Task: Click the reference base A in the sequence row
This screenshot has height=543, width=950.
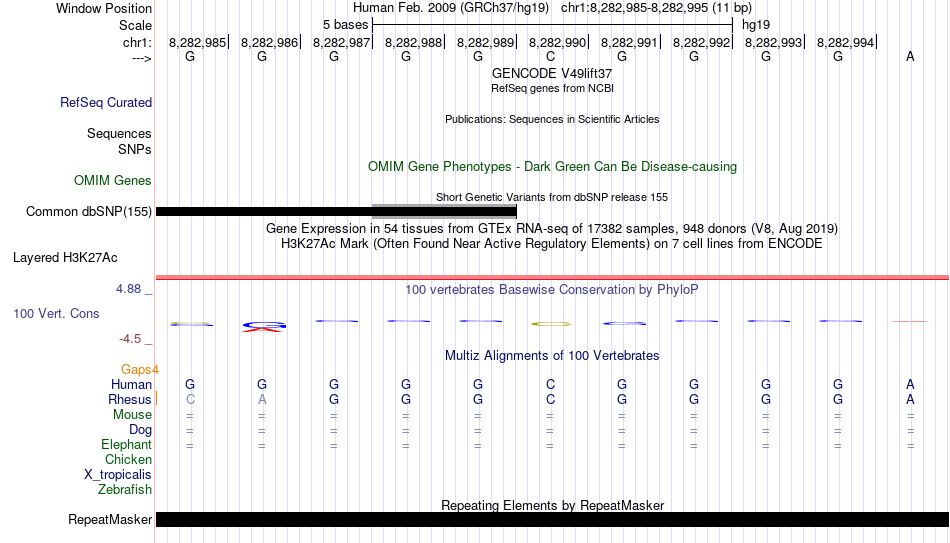Action: [x=910, y=56]
